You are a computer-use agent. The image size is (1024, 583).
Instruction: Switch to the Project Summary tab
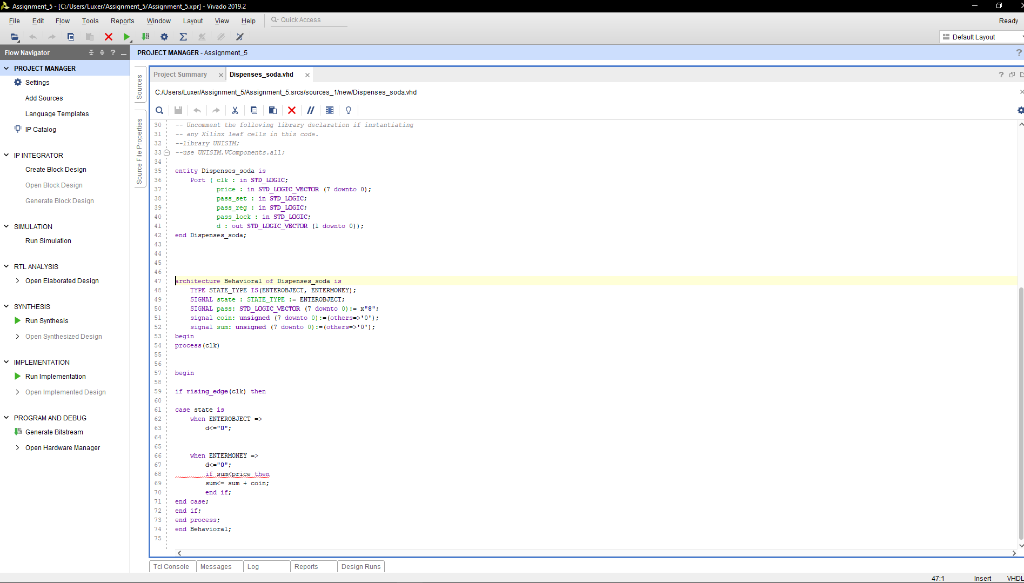coord(180,75)
